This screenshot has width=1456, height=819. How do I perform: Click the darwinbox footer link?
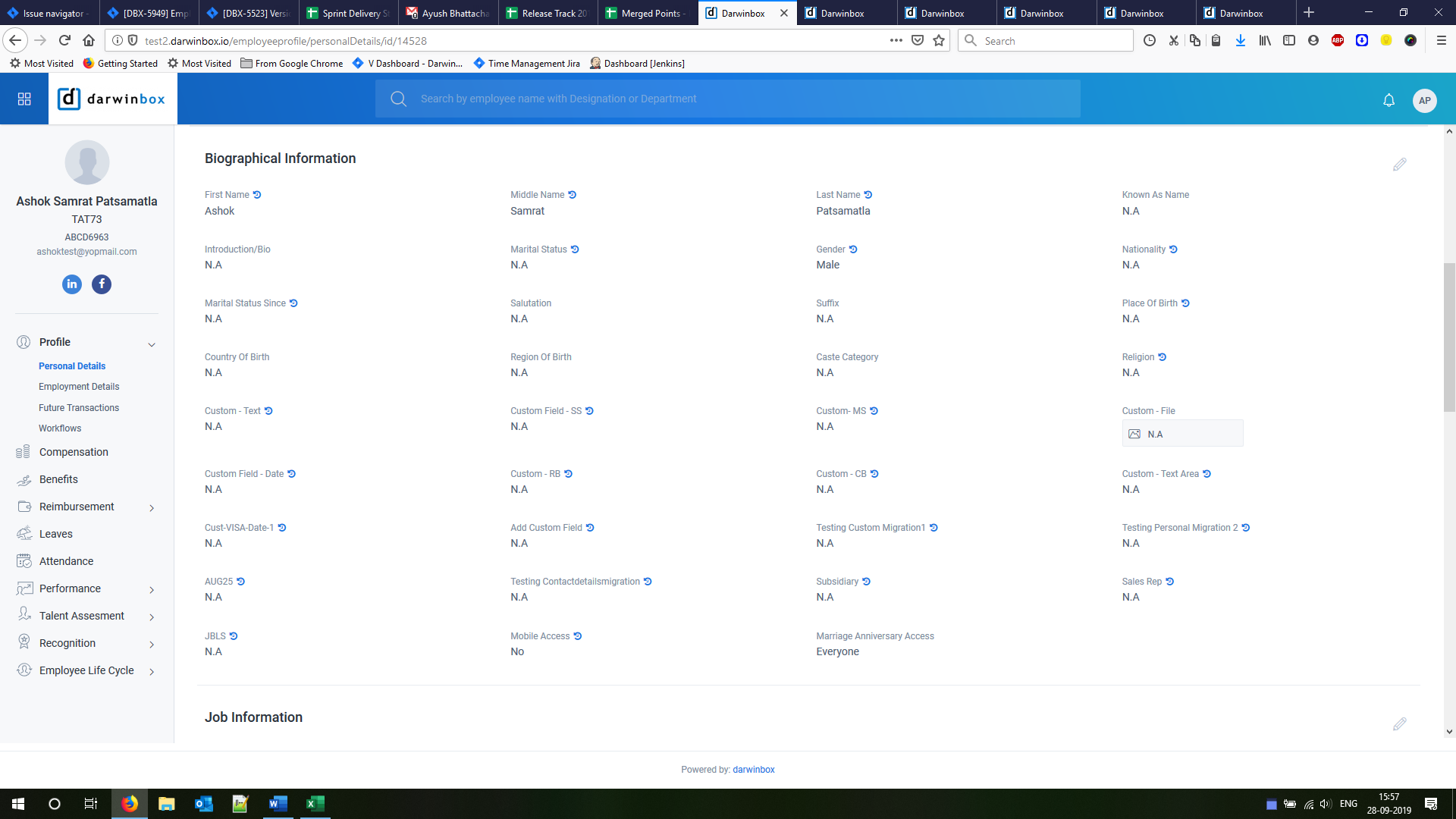point(753,770)
